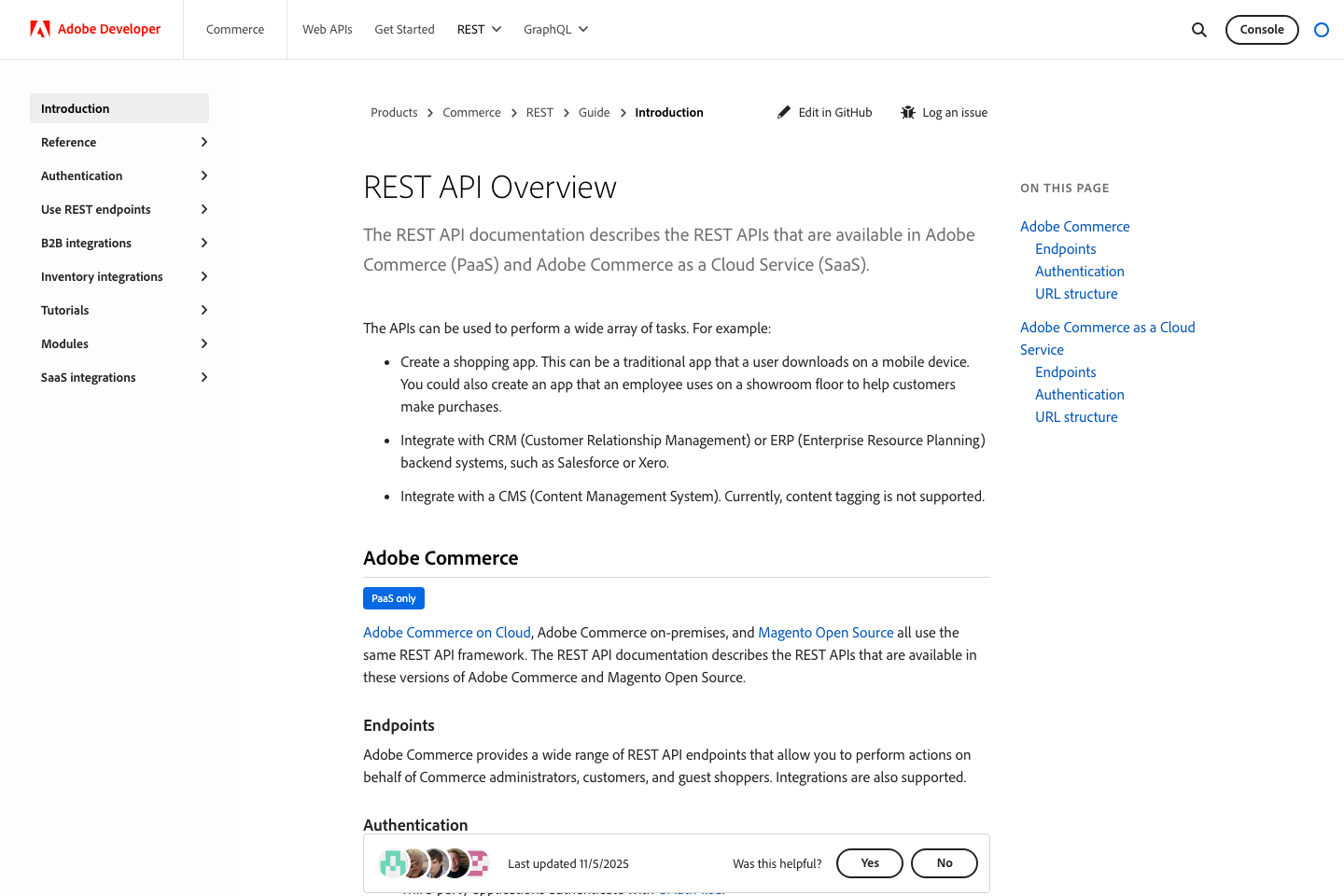1344x896 pixels.
Task: Switch to the Web APIs tab
Action: [x=328, y=29]
